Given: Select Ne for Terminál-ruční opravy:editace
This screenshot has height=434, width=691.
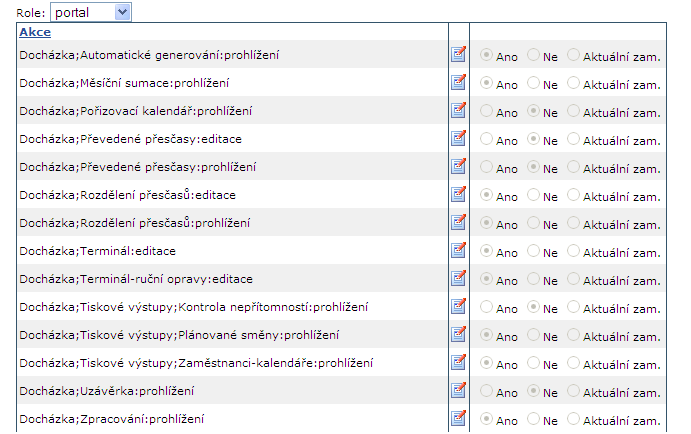Looking at the screenshot, I should coord(533,278).
